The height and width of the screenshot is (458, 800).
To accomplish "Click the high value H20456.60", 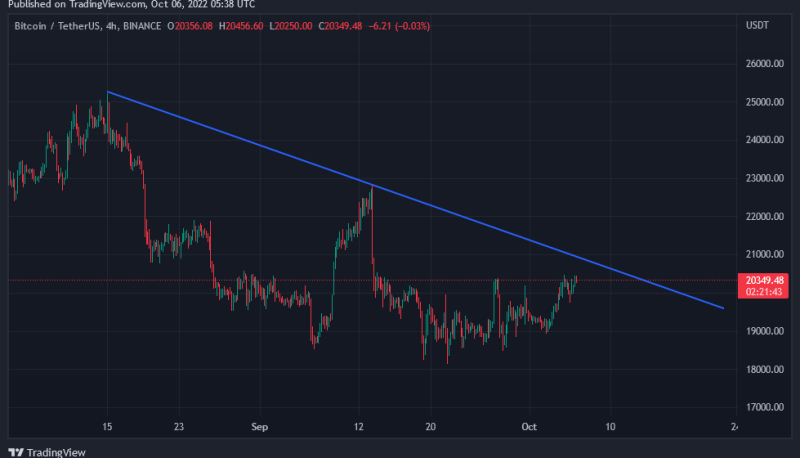I will (x=241, y=26).
